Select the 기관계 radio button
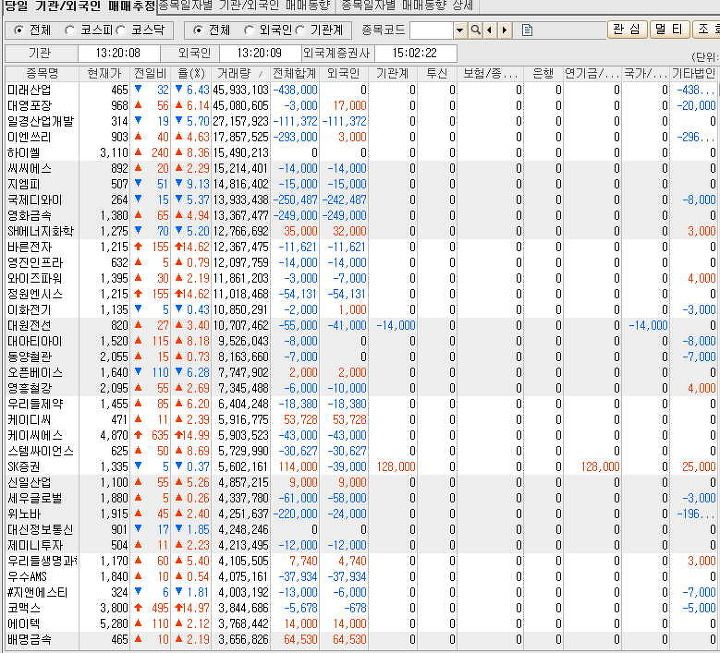 299,30
